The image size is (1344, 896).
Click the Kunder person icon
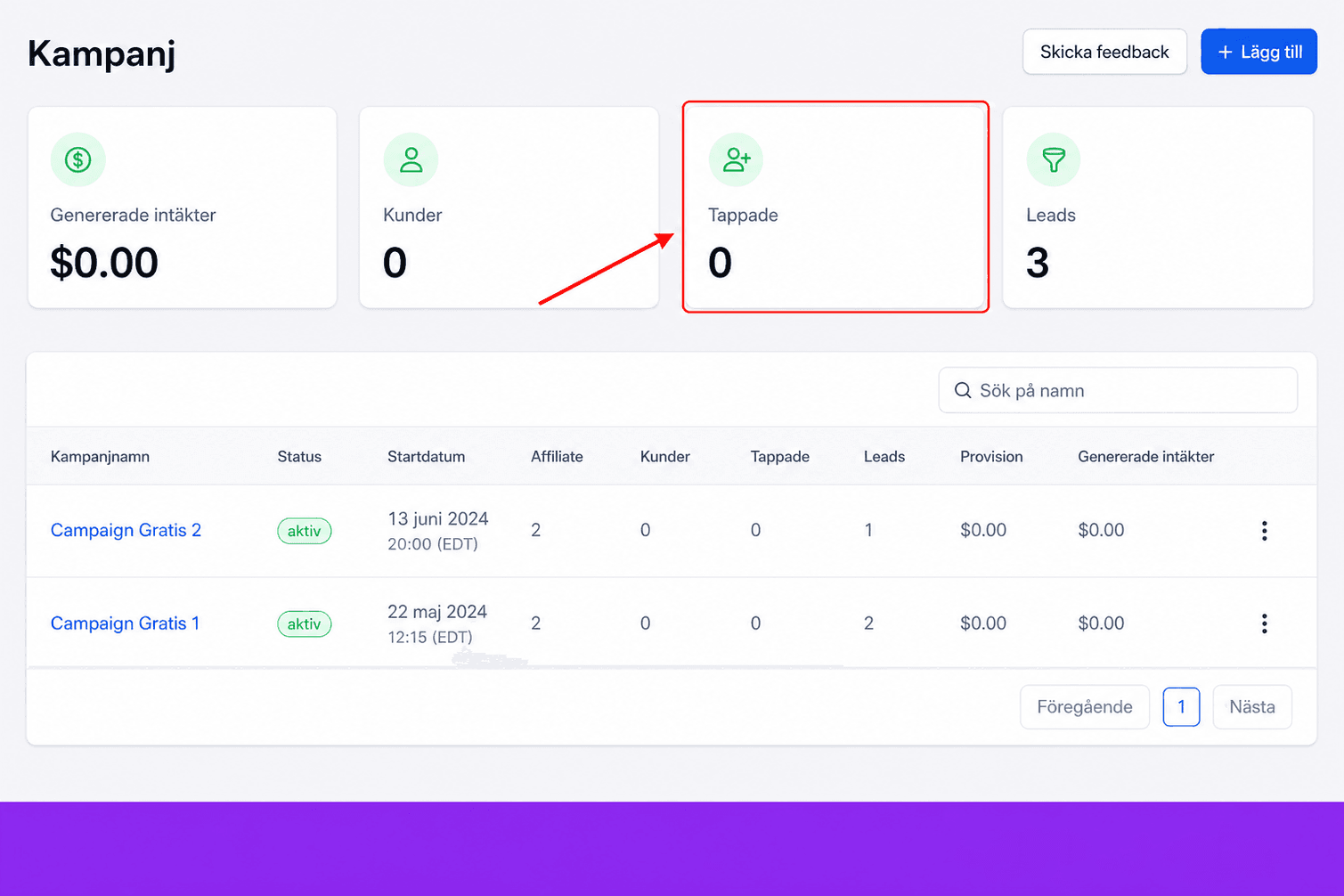click(411, 160)
